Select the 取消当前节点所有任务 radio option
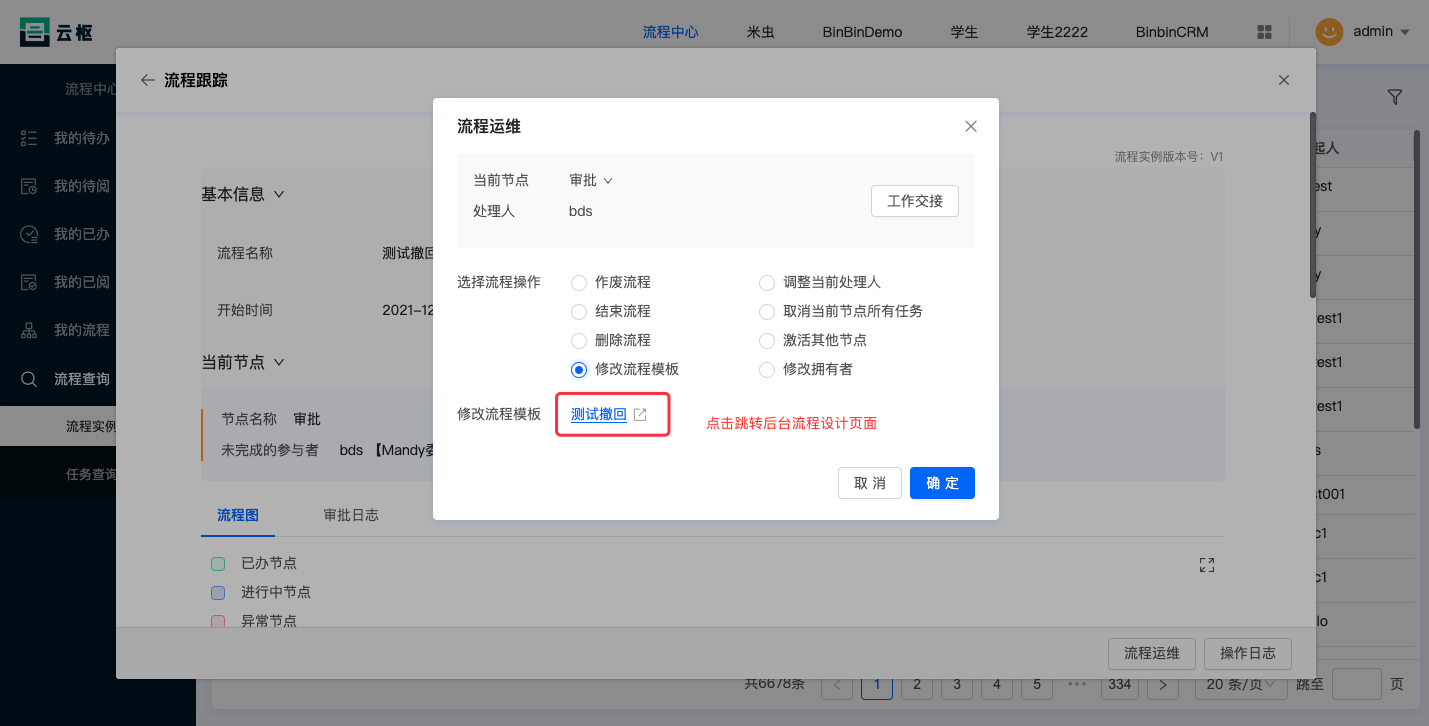Image resolution: width=1429 pixels, height=726 pixels. [x=767, y=312]
